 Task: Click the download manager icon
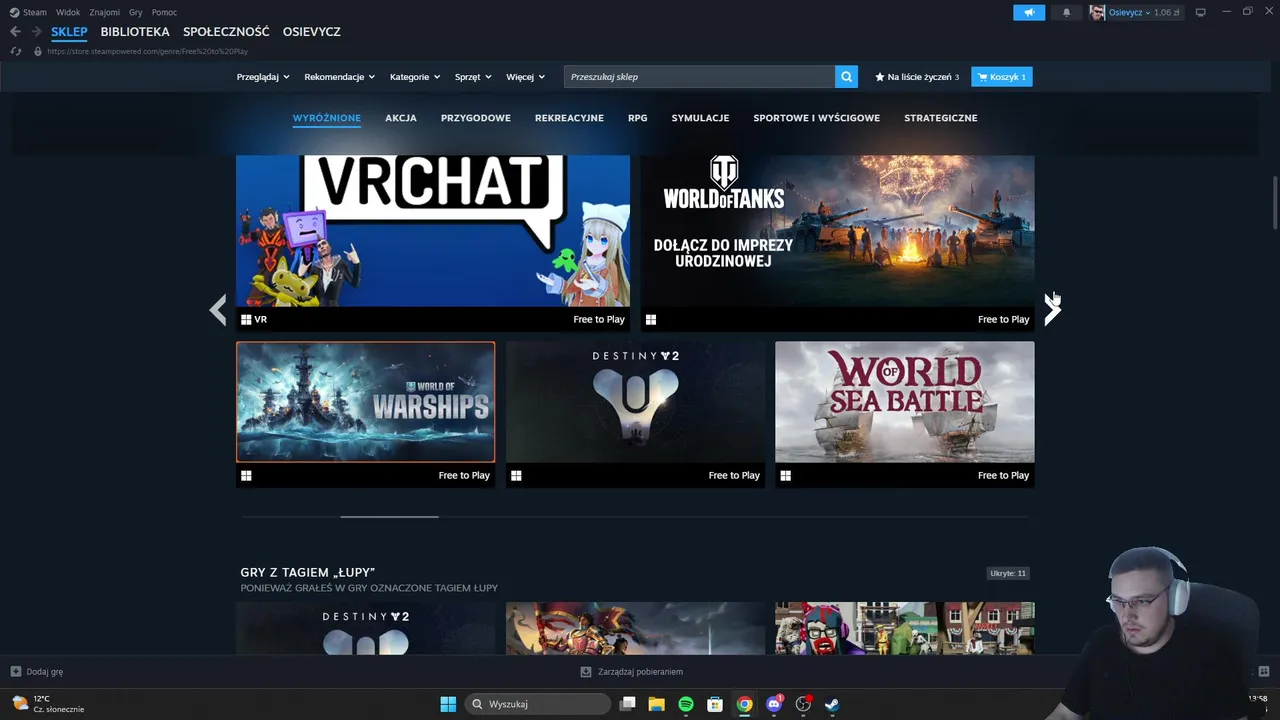pyautogui.click(x=586, y=672)
